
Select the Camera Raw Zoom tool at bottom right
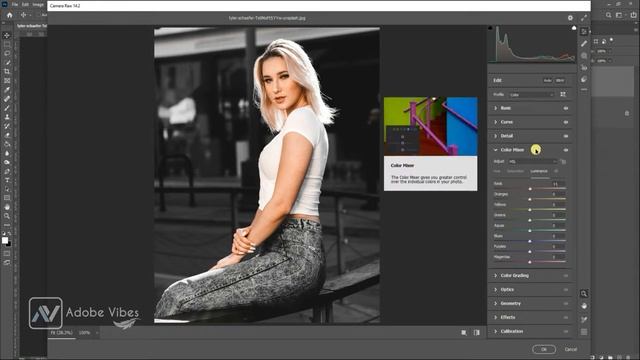click(x=584, y=293)
